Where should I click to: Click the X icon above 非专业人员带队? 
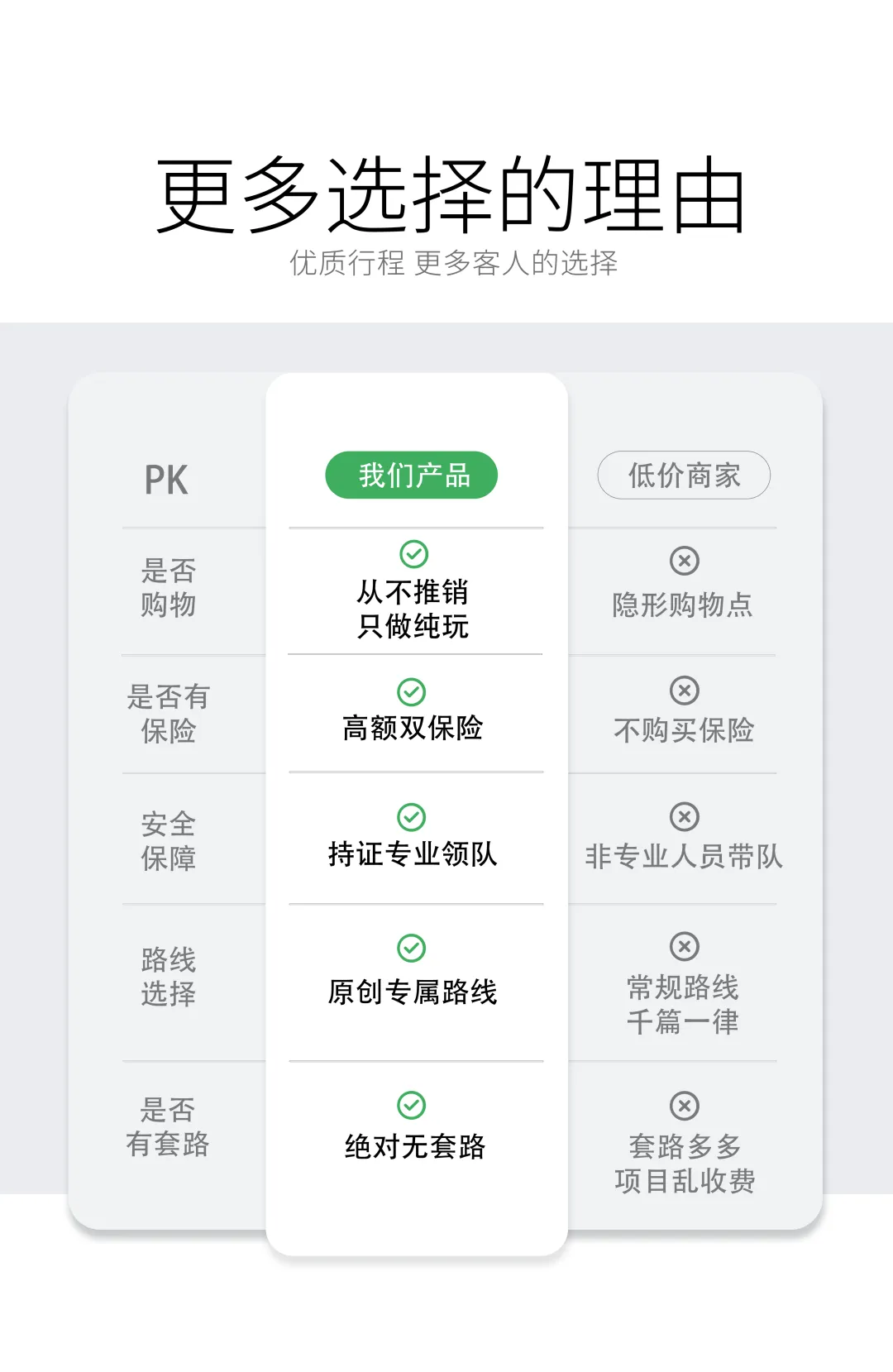pyautogui.click(x=685, y=817)
